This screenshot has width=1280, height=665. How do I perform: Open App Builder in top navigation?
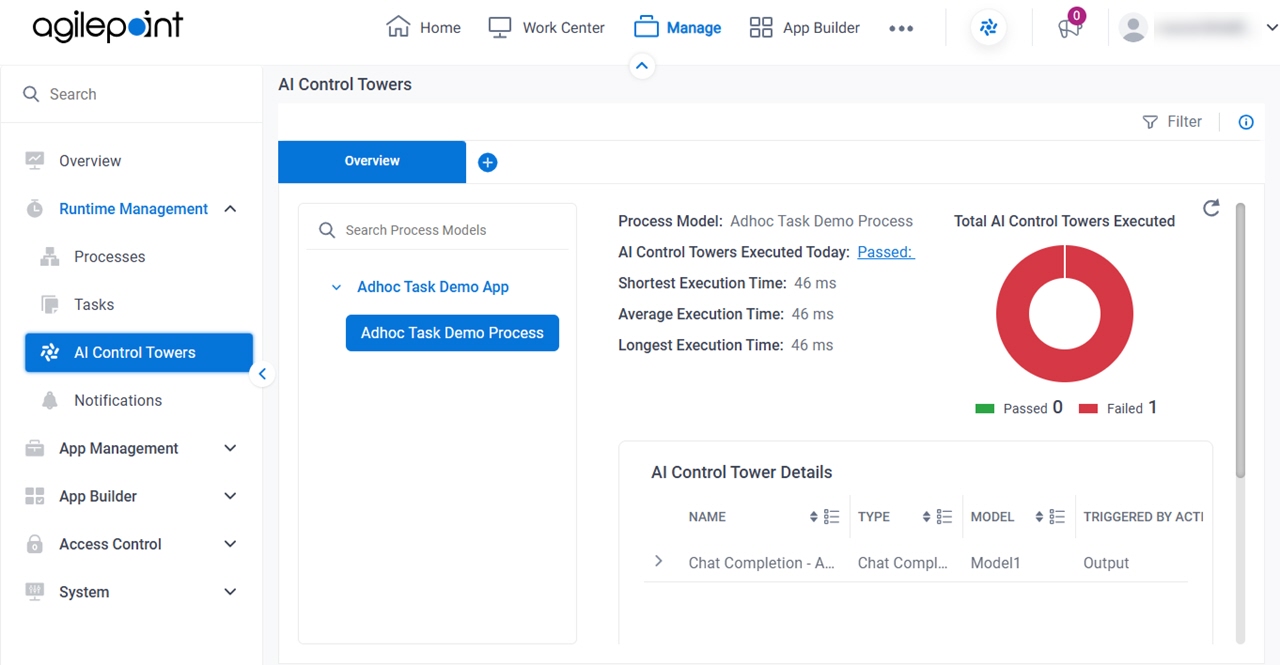(x=805, y=27)
